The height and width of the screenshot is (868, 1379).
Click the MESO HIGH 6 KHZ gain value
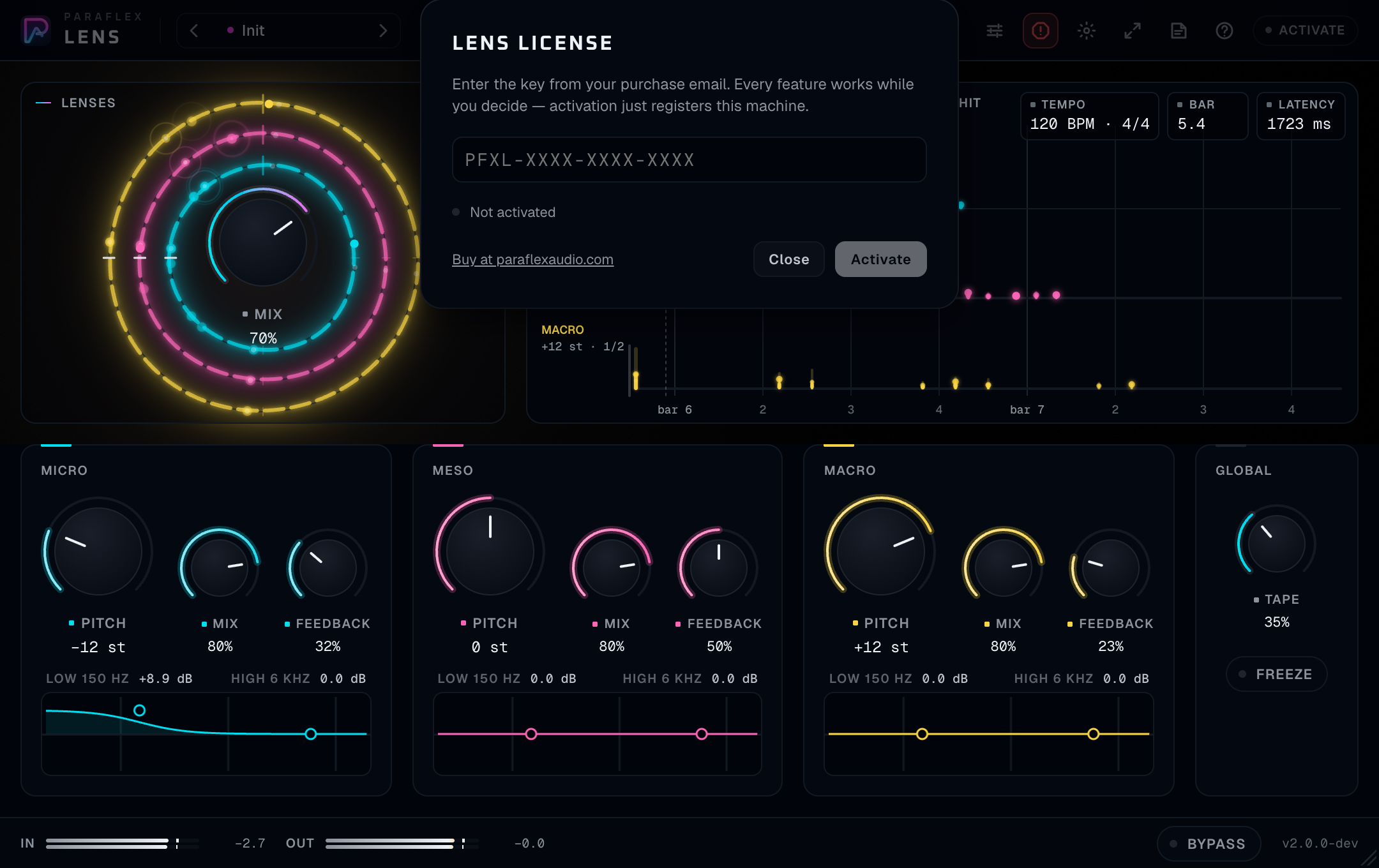click(x=734, y=678)
